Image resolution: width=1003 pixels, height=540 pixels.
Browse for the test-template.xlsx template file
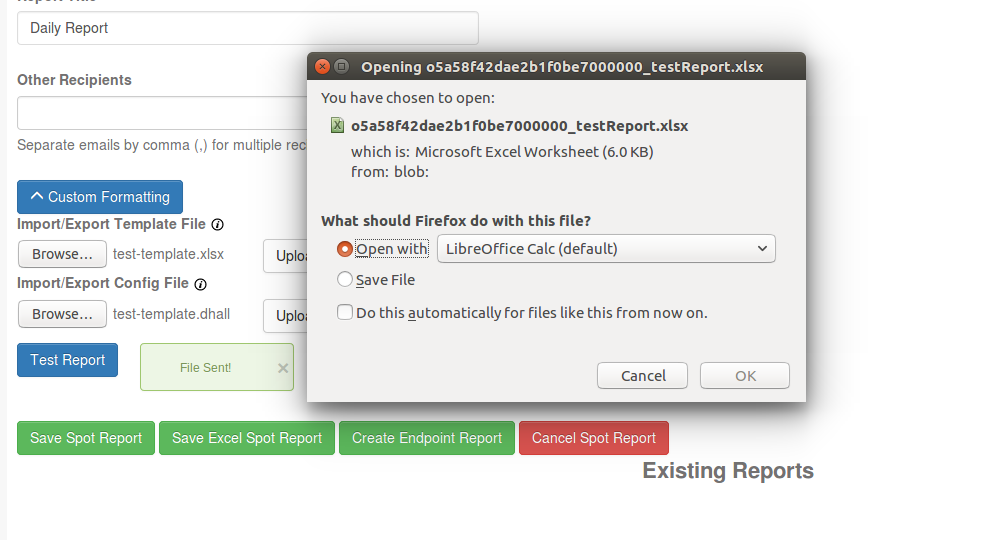point(62,254)
